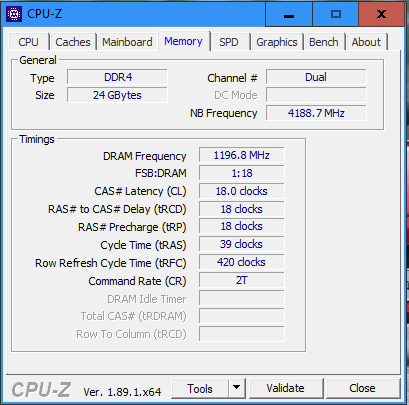
Task: Click the empty DRAM Idle Timer field
Action: [x=242, y=298]
